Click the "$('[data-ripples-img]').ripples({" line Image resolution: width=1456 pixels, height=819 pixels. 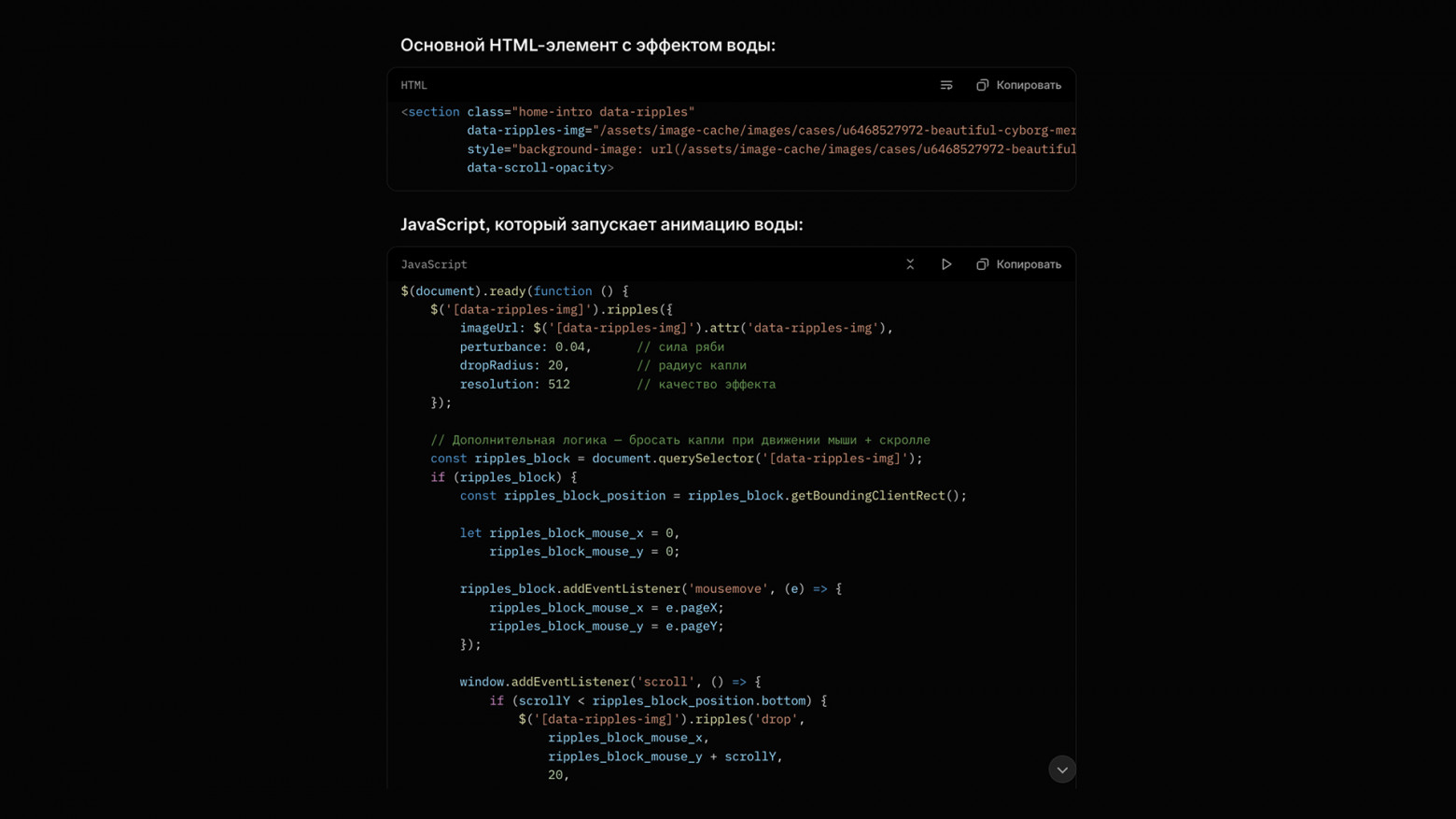(x=552, y=310)
